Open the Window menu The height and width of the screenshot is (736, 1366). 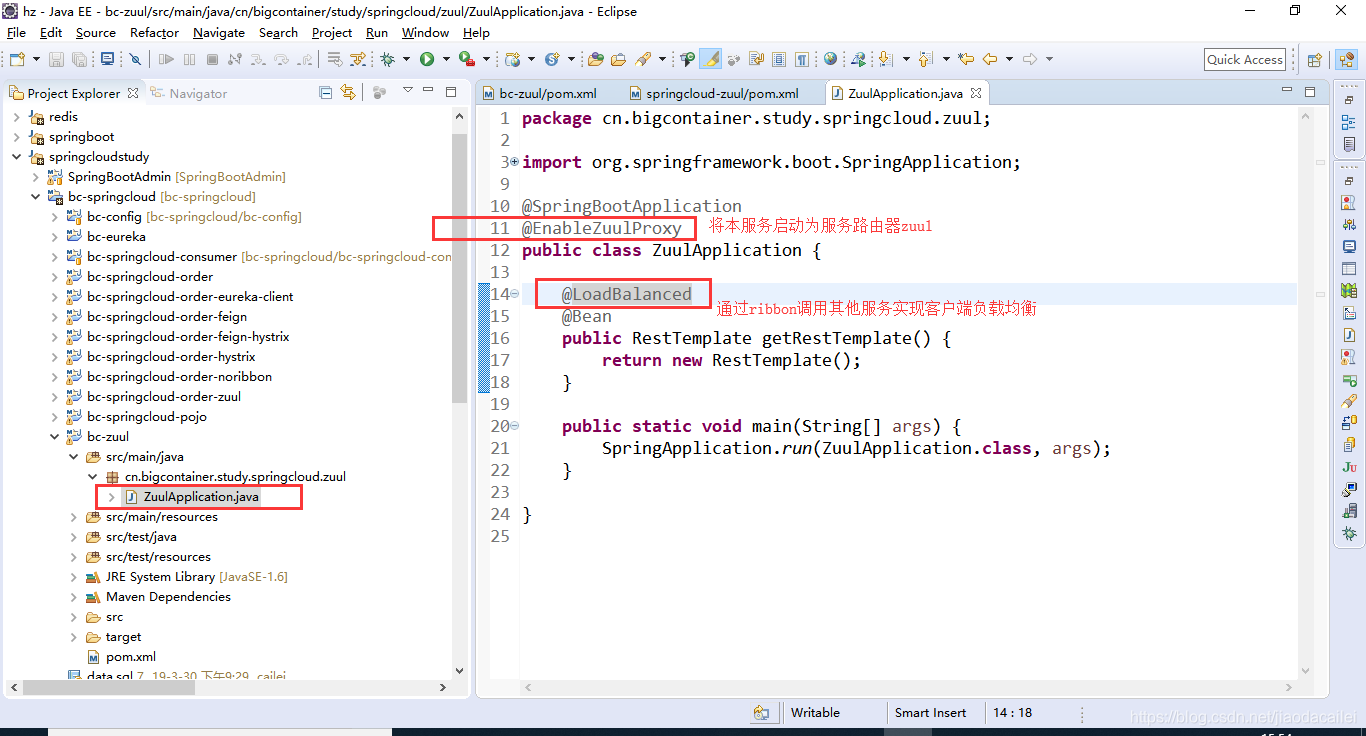click(425, 32)
